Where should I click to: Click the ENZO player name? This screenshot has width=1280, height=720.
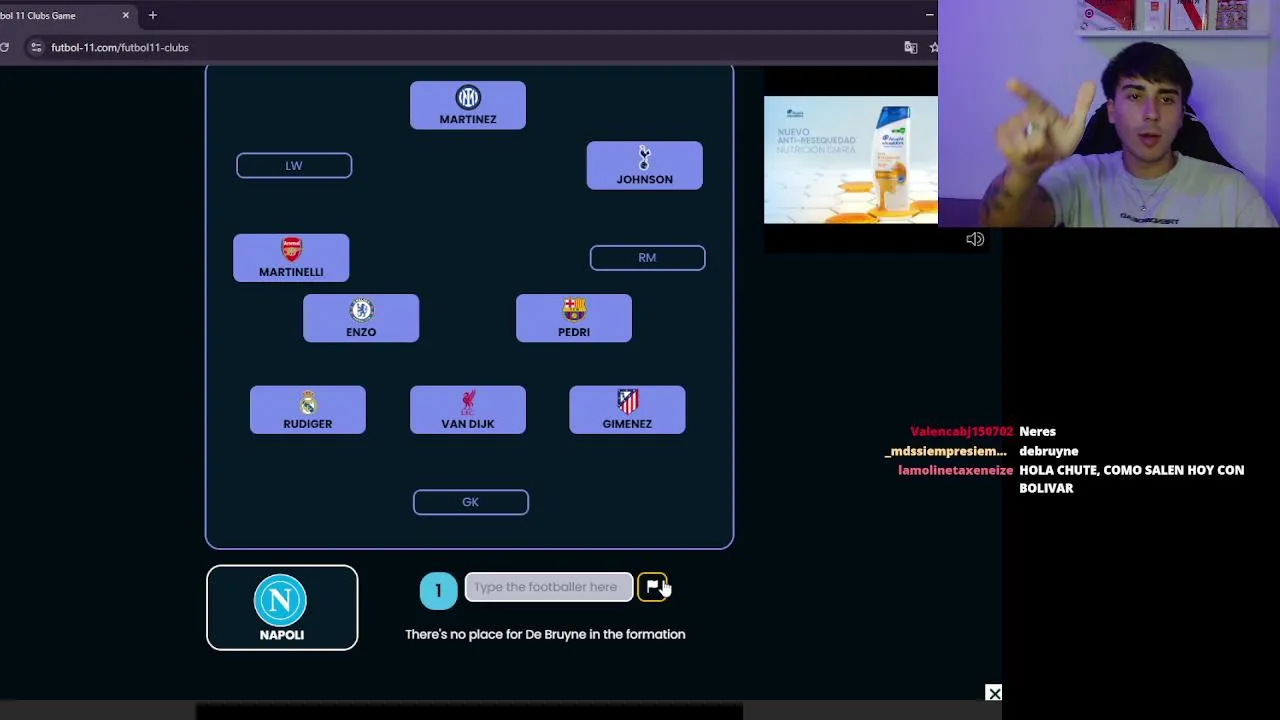point(361,332)
